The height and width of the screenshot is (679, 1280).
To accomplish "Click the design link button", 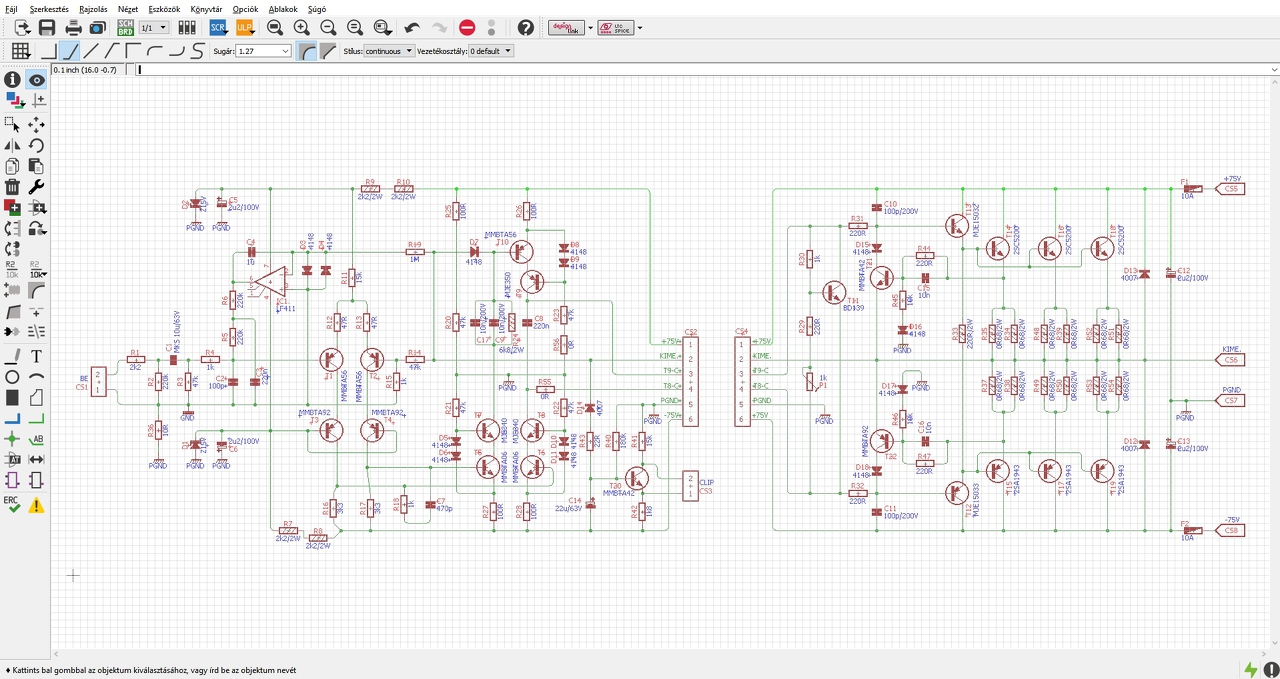I will (x=566, y=28).
